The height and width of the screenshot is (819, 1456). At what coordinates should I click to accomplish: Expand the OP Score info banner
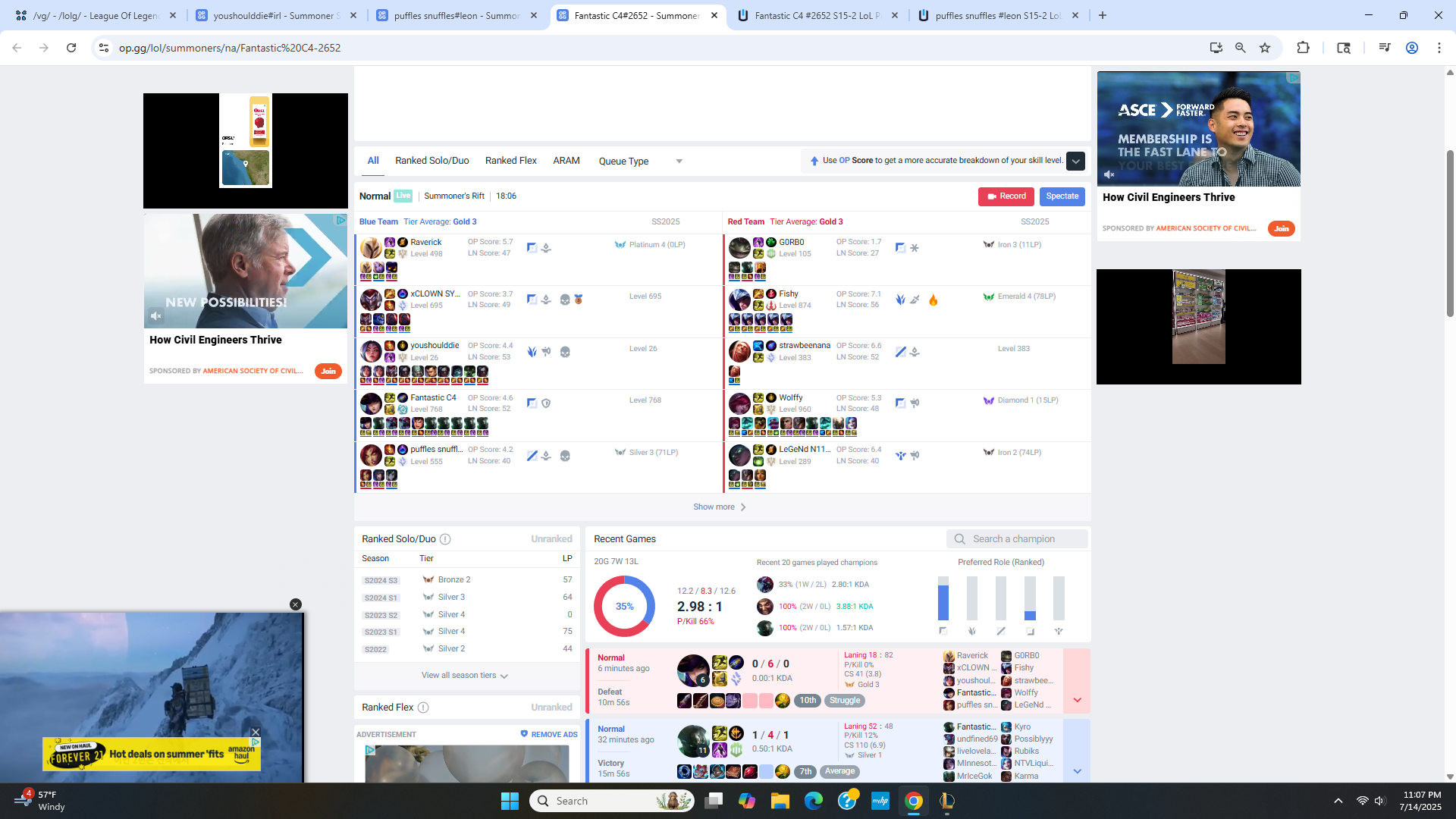(x=1075, y=161)
